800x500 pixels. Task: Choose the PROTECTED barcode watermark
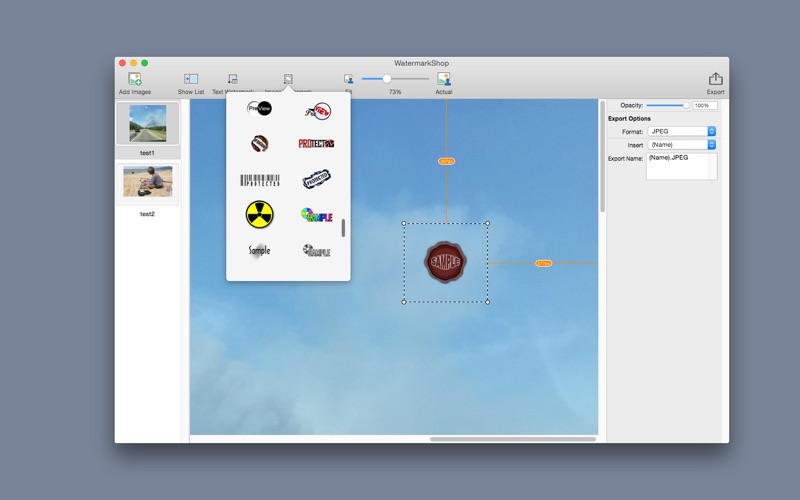point(260,180)
